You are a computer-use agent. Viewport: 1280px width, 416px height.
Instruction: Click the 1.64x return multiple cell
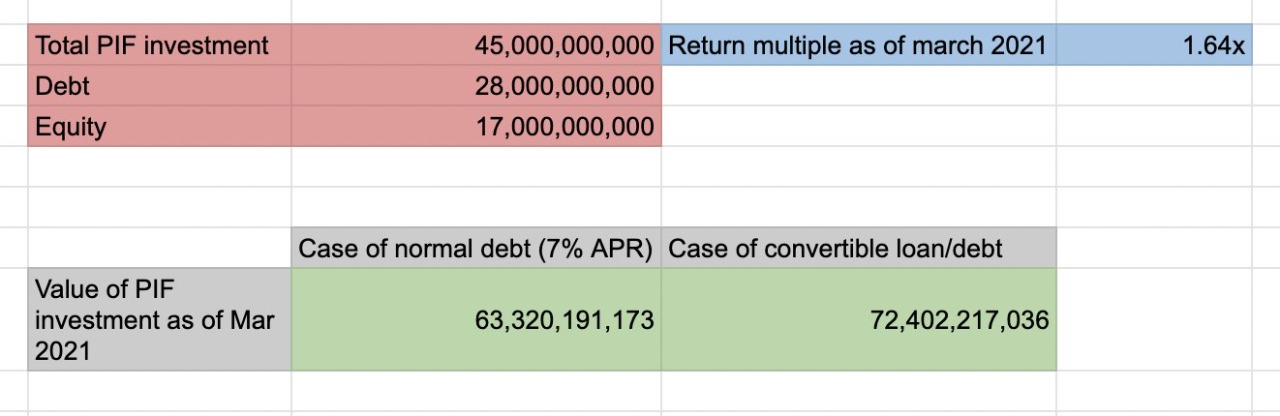[1153, 45]
